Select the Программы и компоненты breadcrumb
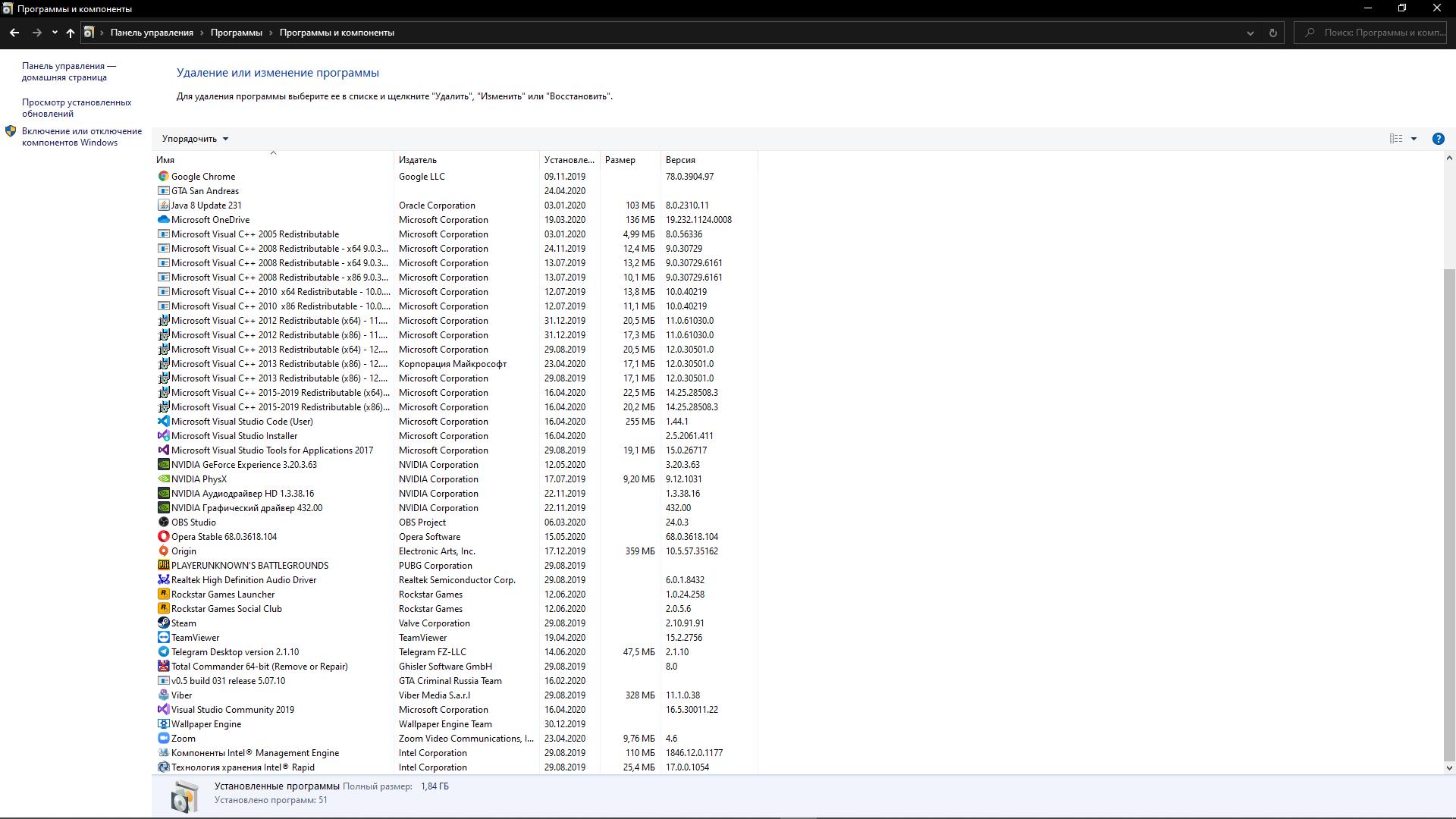The height and width of the screenshot is (819, 1456). click(337, 33)
